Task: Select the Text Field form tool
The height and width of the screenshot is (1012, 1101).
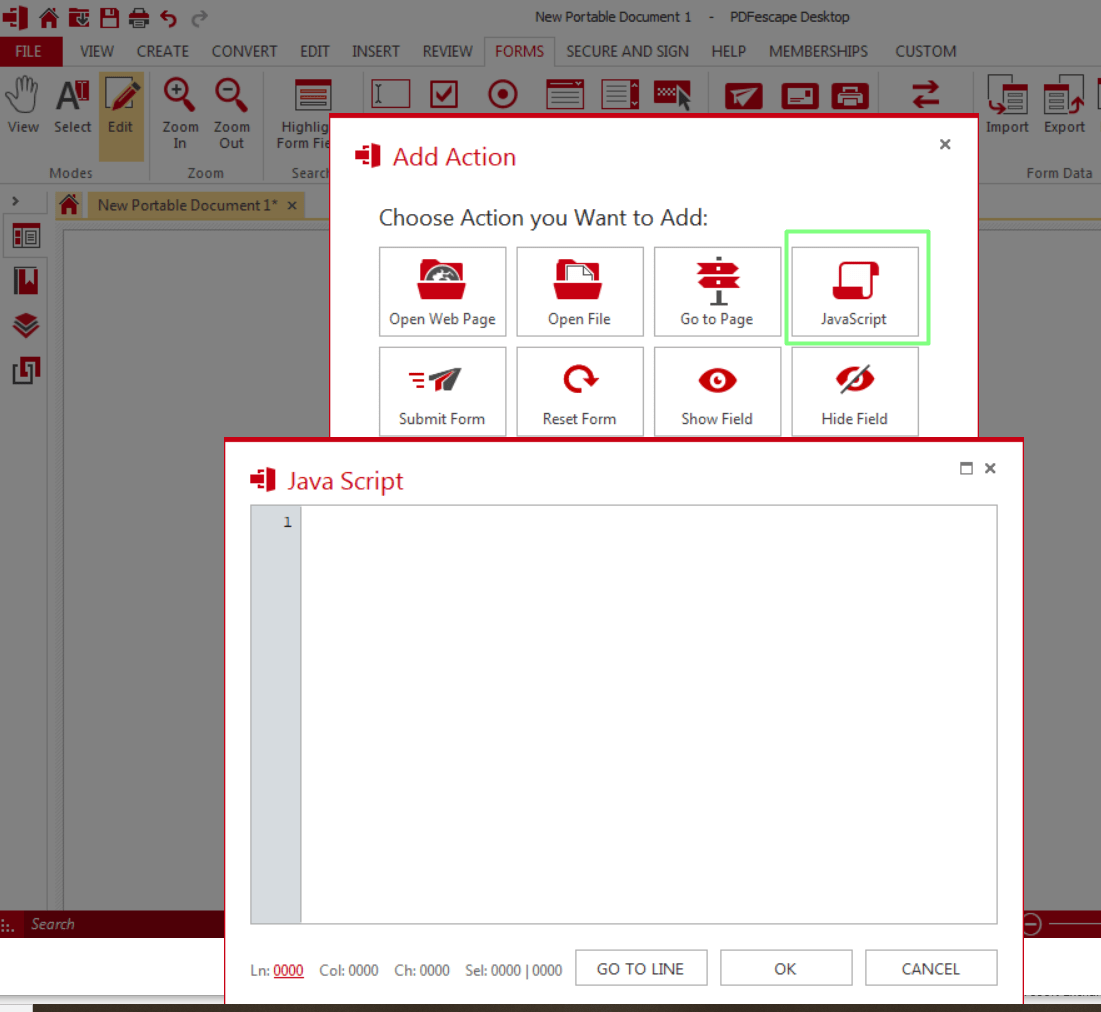Action: (x=390, y=93)
